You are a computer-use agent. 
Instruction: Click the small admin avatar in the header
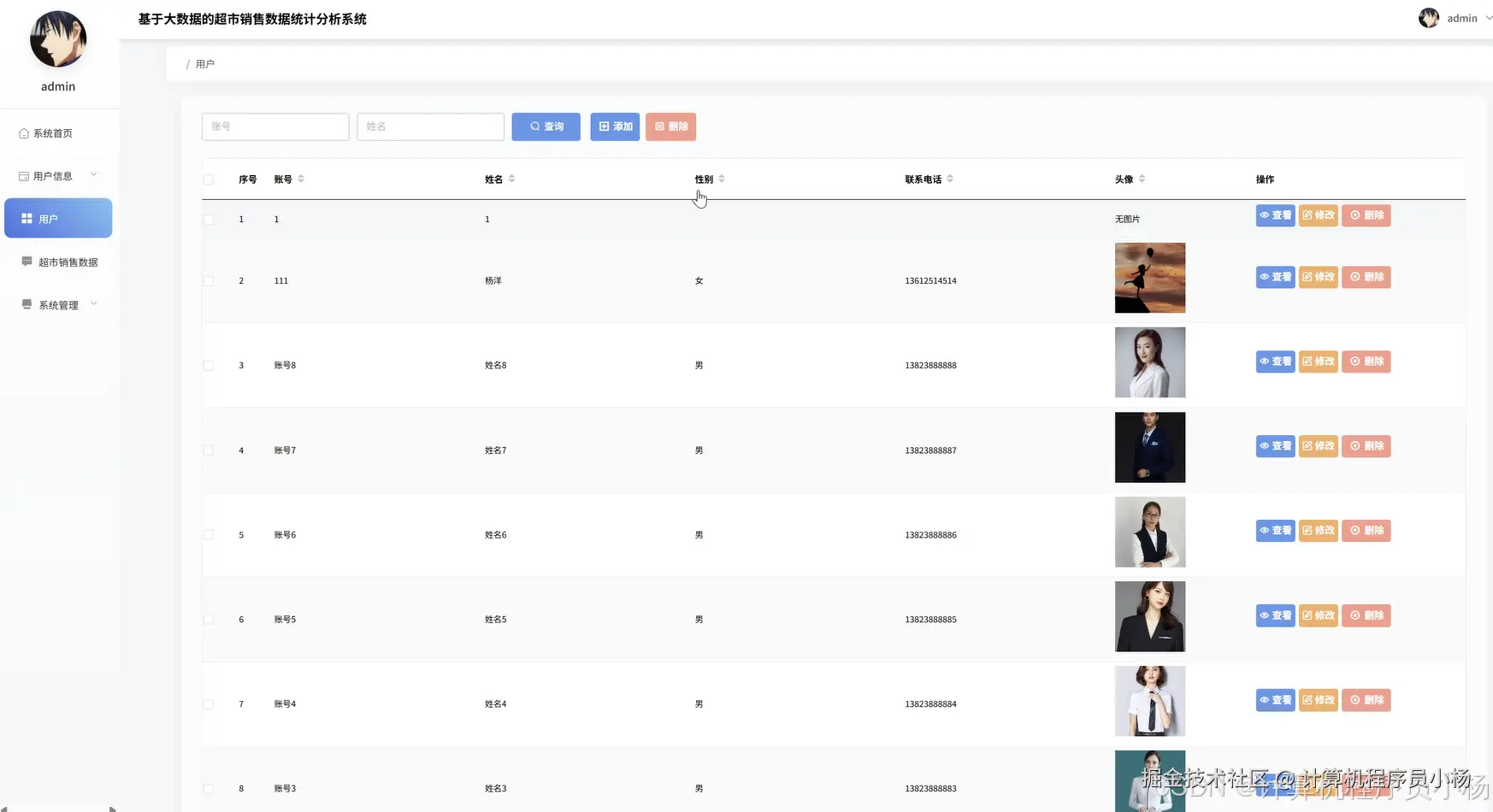click(1428, 18)
